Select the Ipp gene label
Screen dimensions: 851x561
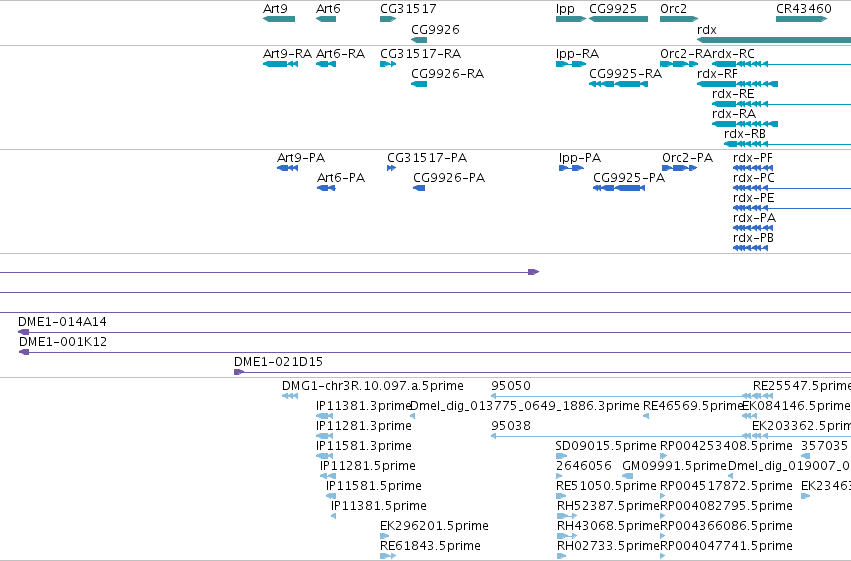tap(565, 9)
